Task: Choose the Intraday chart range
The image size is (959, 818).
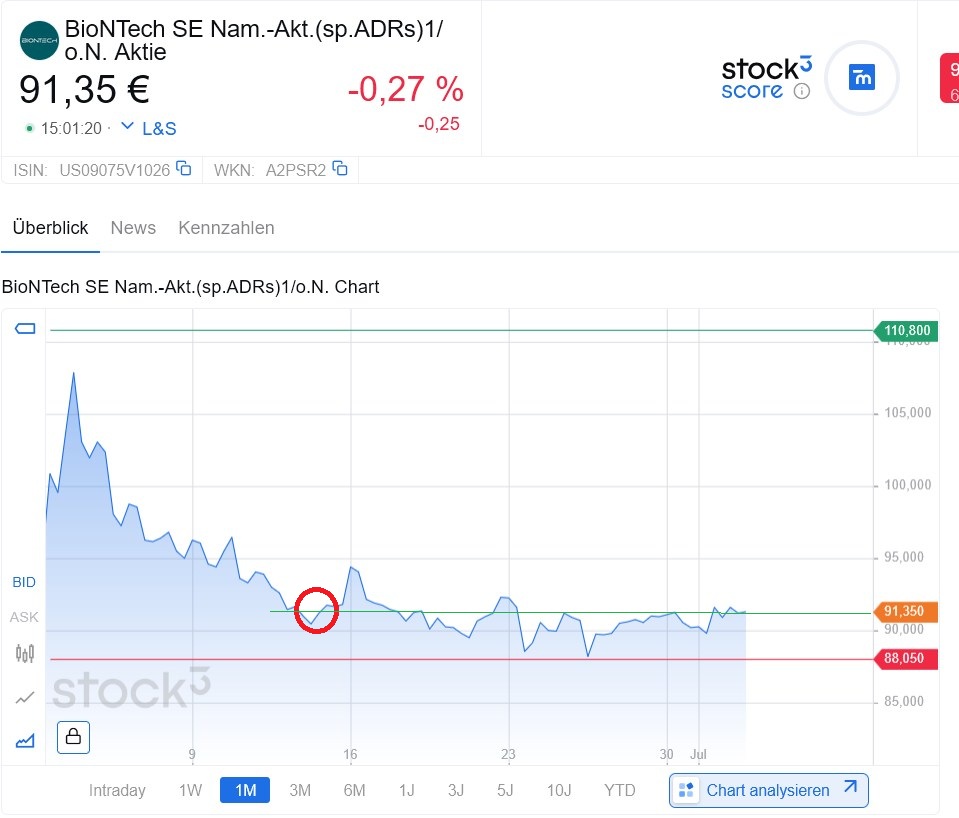Action: point(117,790)
